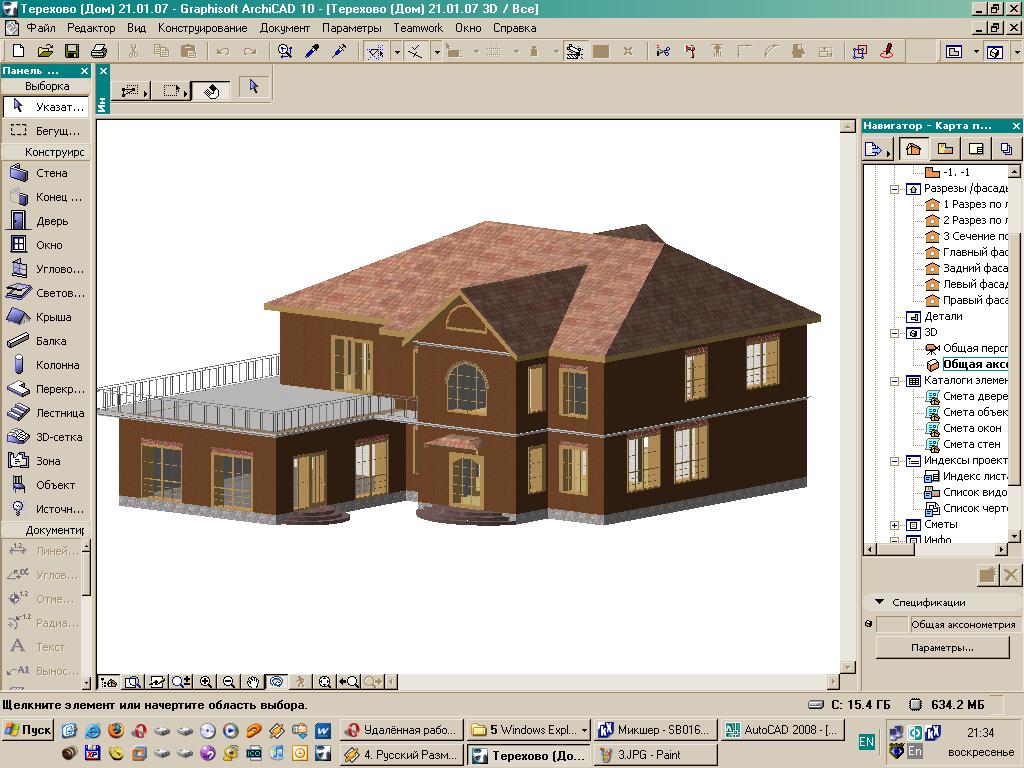Image resolution: width=1024 pixels, height=768 pixels.
Task: Click the Save diskette icon
Action: pyautogui.click(x=72, y=51)
